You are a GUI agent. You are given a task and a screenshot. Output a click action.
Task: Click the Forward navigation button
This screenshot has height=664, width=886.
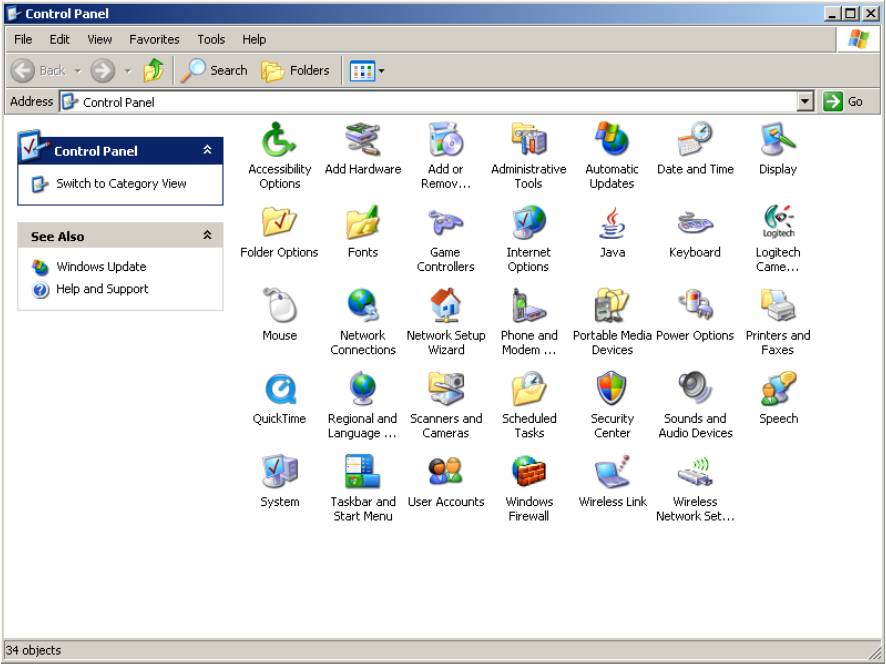[x=103, y=71]
